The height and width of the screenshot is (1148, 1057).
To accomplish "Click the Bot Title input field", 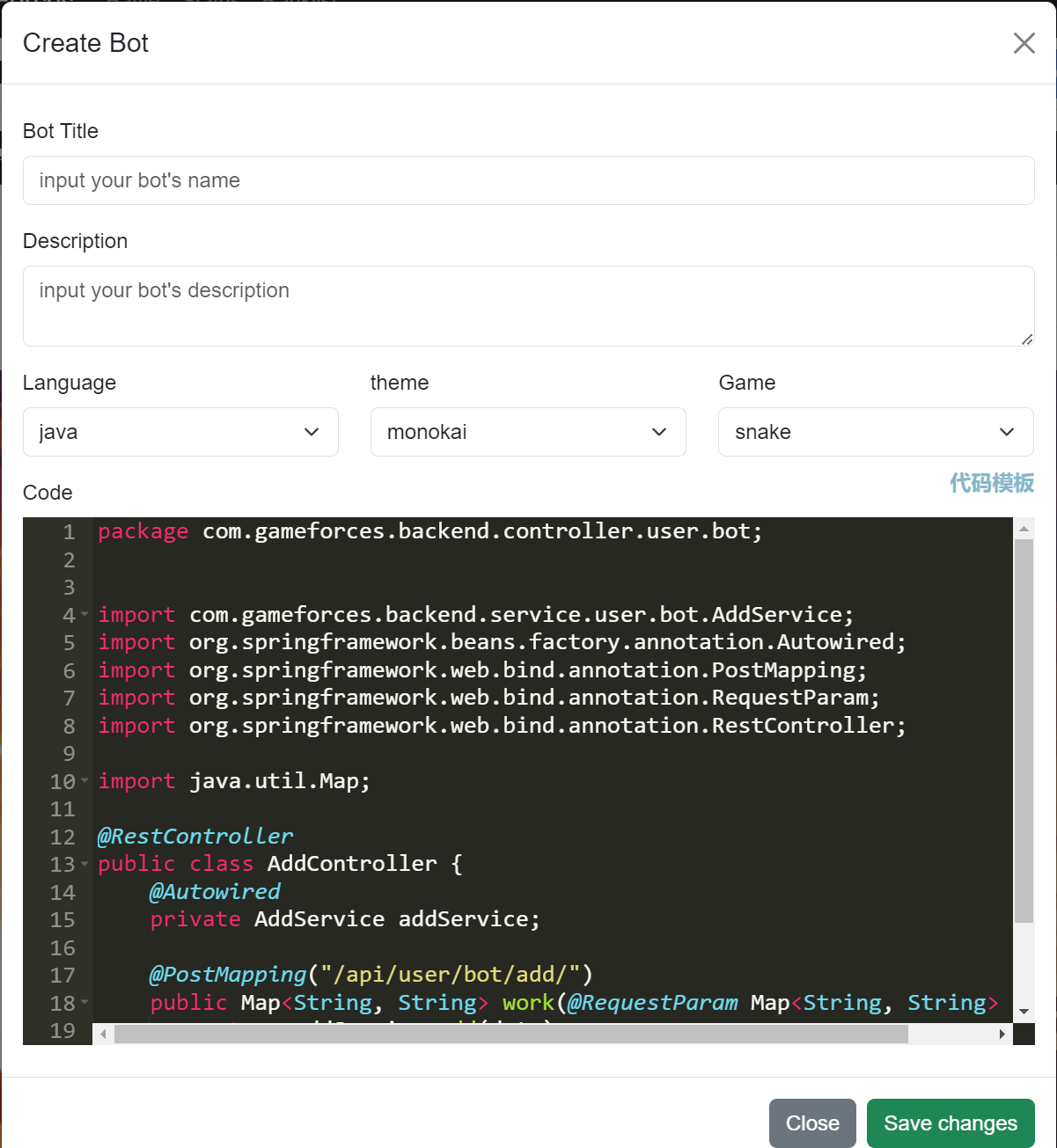I will 528,180.
